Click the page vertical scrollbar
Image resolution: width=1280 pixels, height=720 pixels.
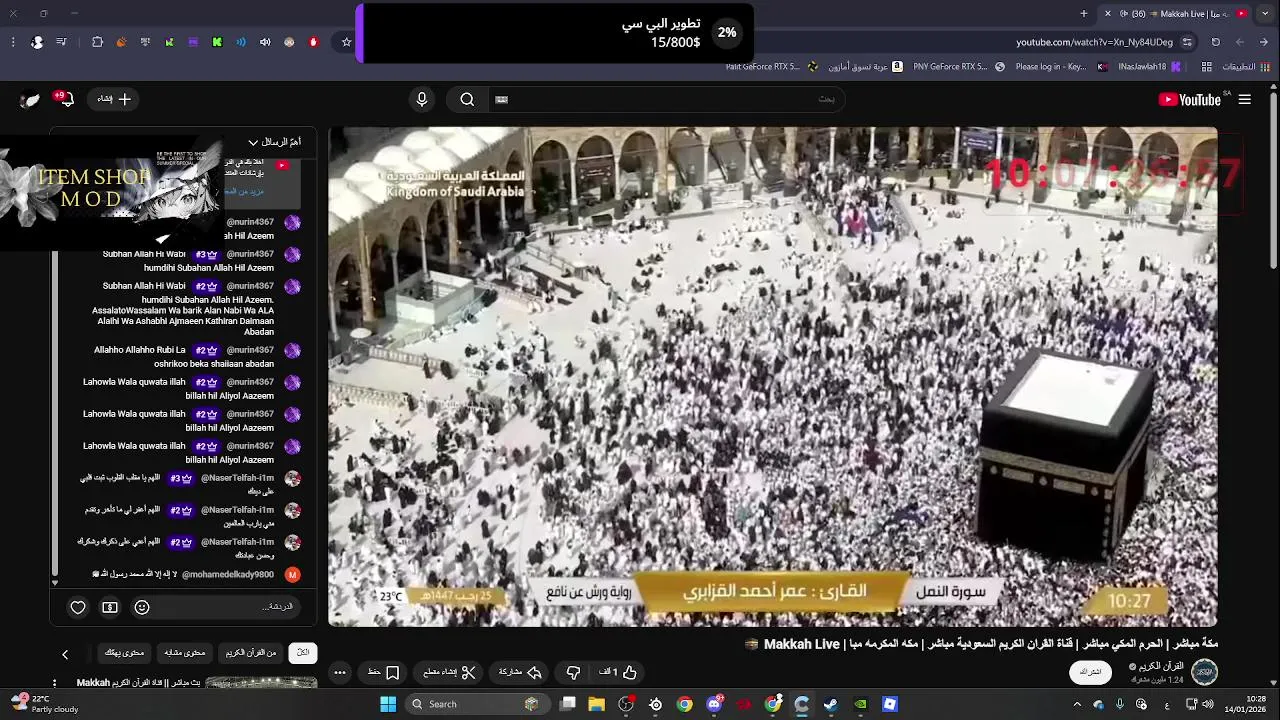pos(1273,180)
